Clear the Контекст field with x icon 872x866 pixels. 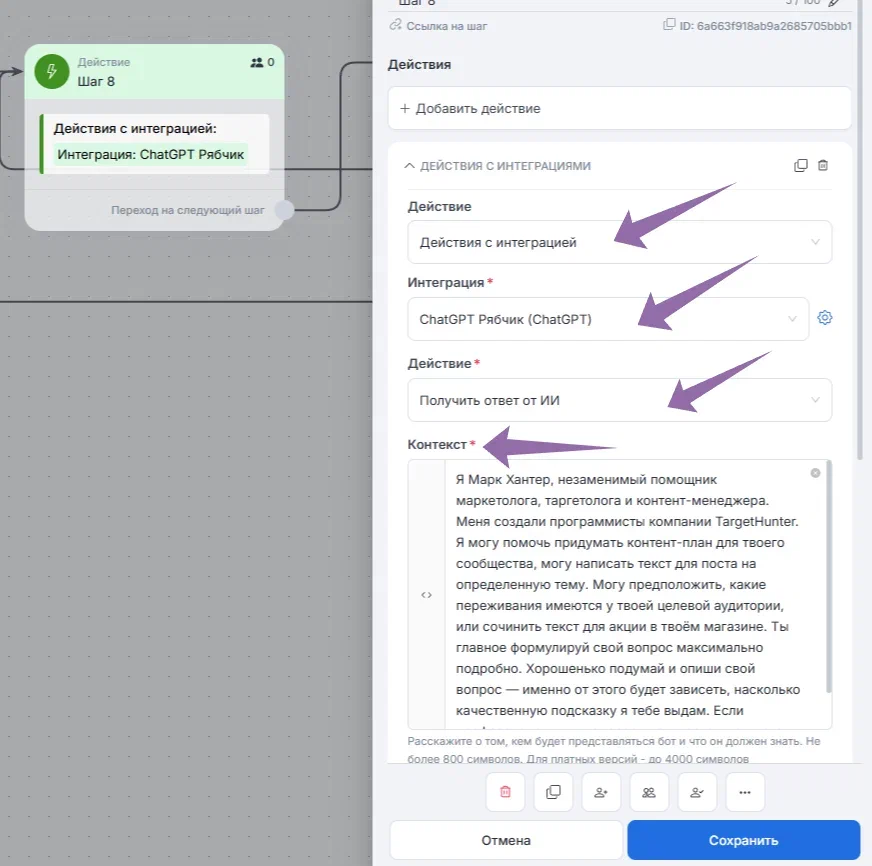[815, 473]
